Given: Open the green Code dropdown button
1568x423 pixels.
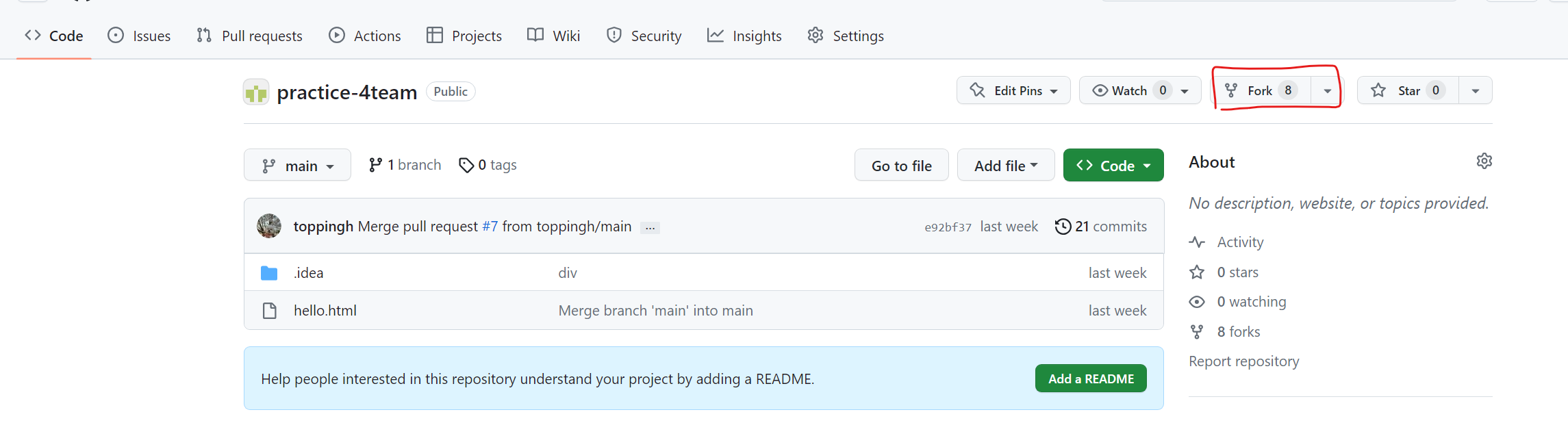Looking at the screenshot, I should point(1113,166).
